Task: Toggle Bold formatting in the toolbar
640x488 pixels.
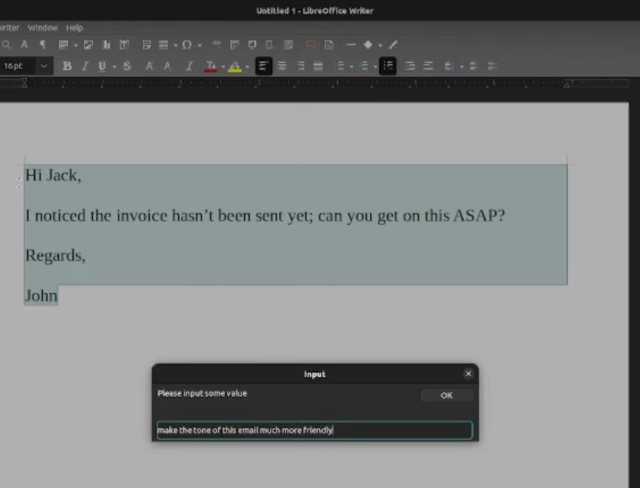Action: pos(67,66)
